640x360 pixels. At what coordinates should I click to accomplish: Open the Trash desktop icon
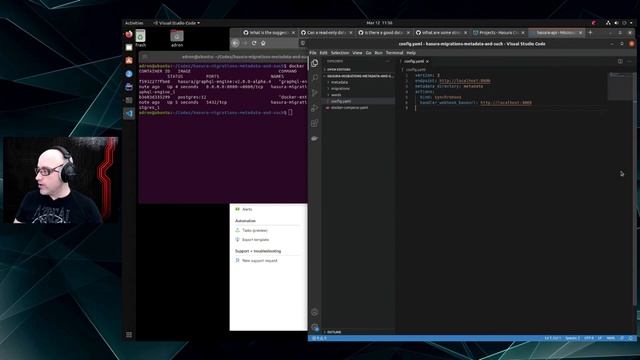tap(140, 38)
